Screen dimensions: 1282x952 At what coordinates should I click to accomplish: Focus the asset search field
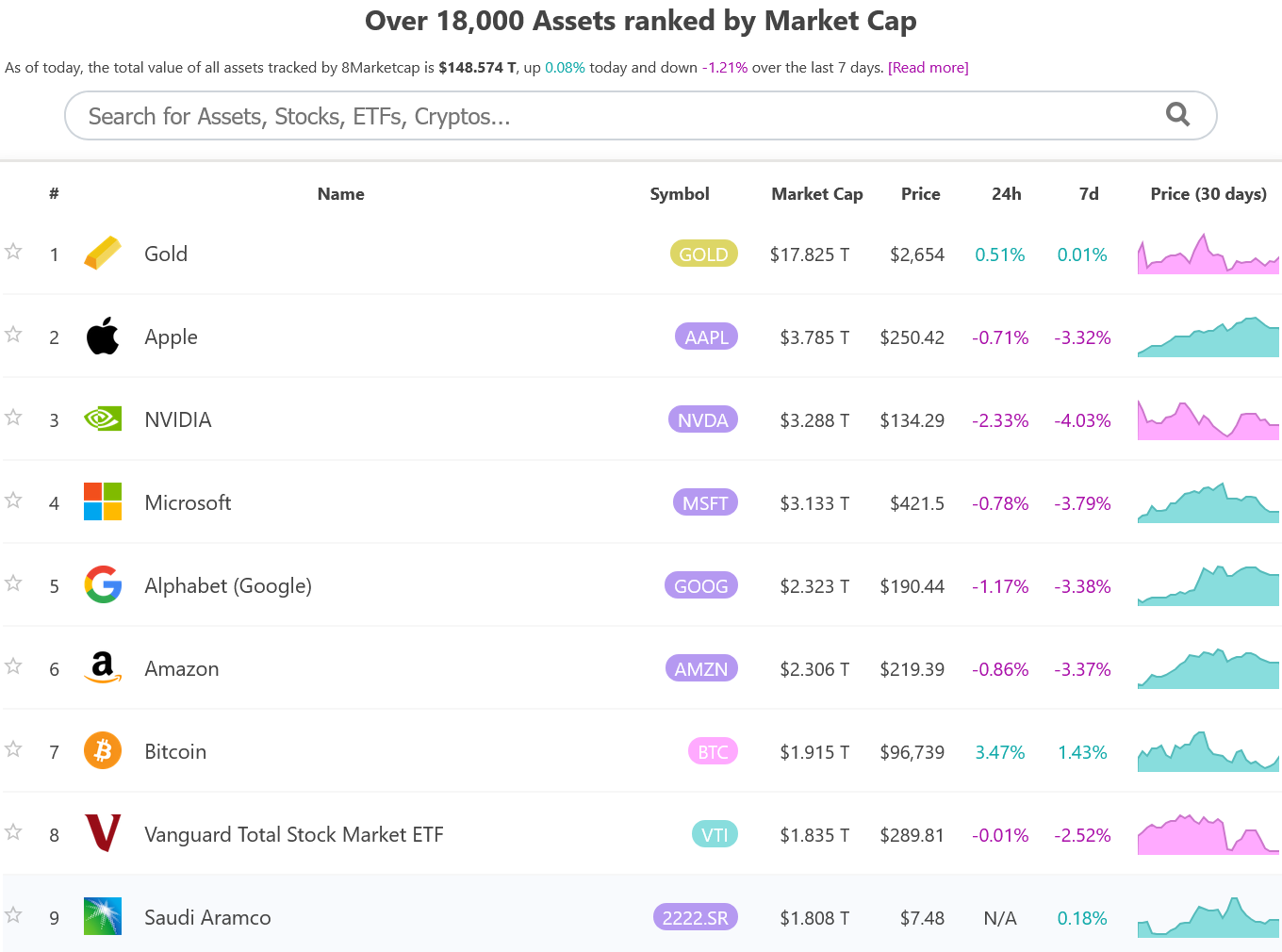click(x=641, y=116)
